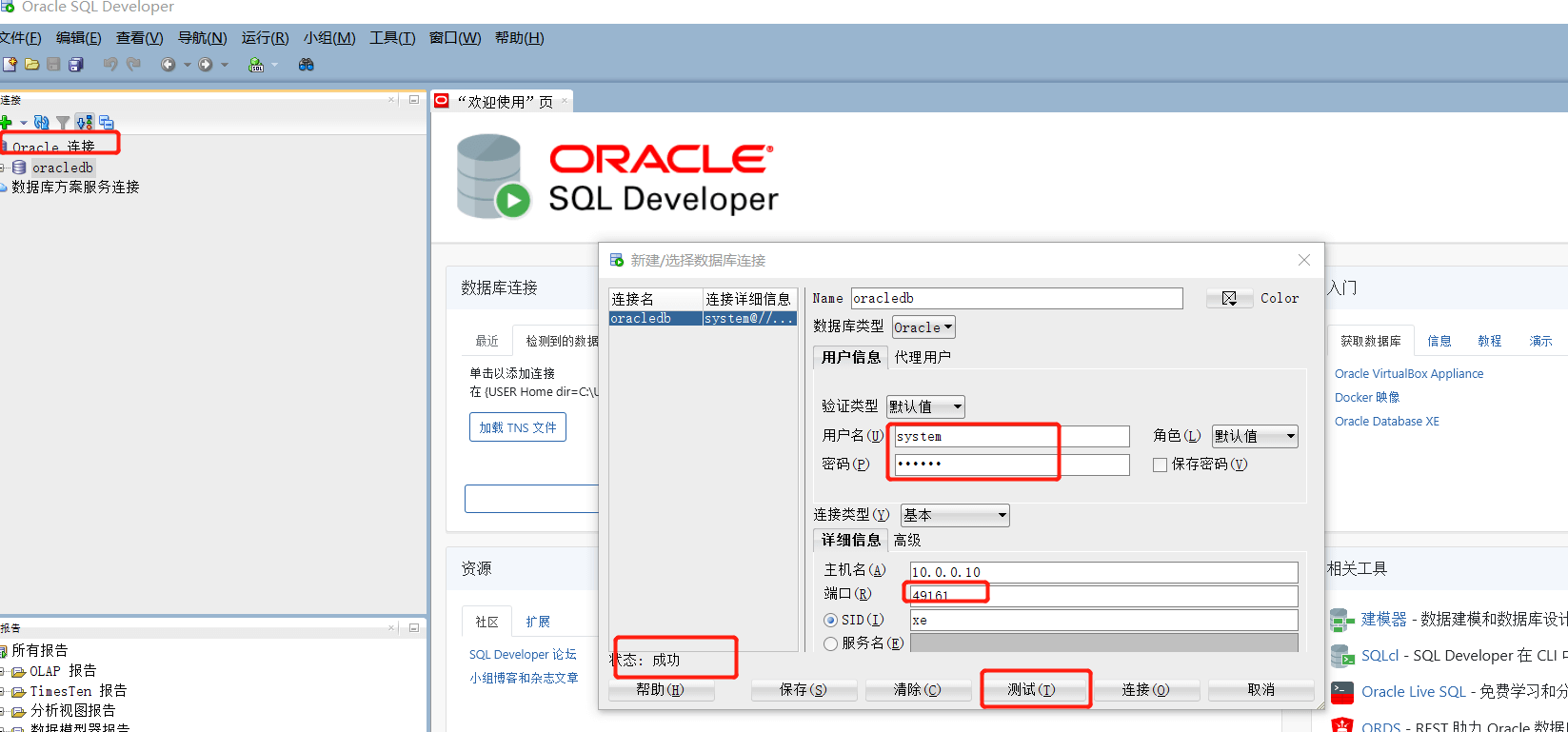Click the binoculars Find DB Object icon
The image size is (1568, 732).
pyautogui.click(x=307, y=65)
